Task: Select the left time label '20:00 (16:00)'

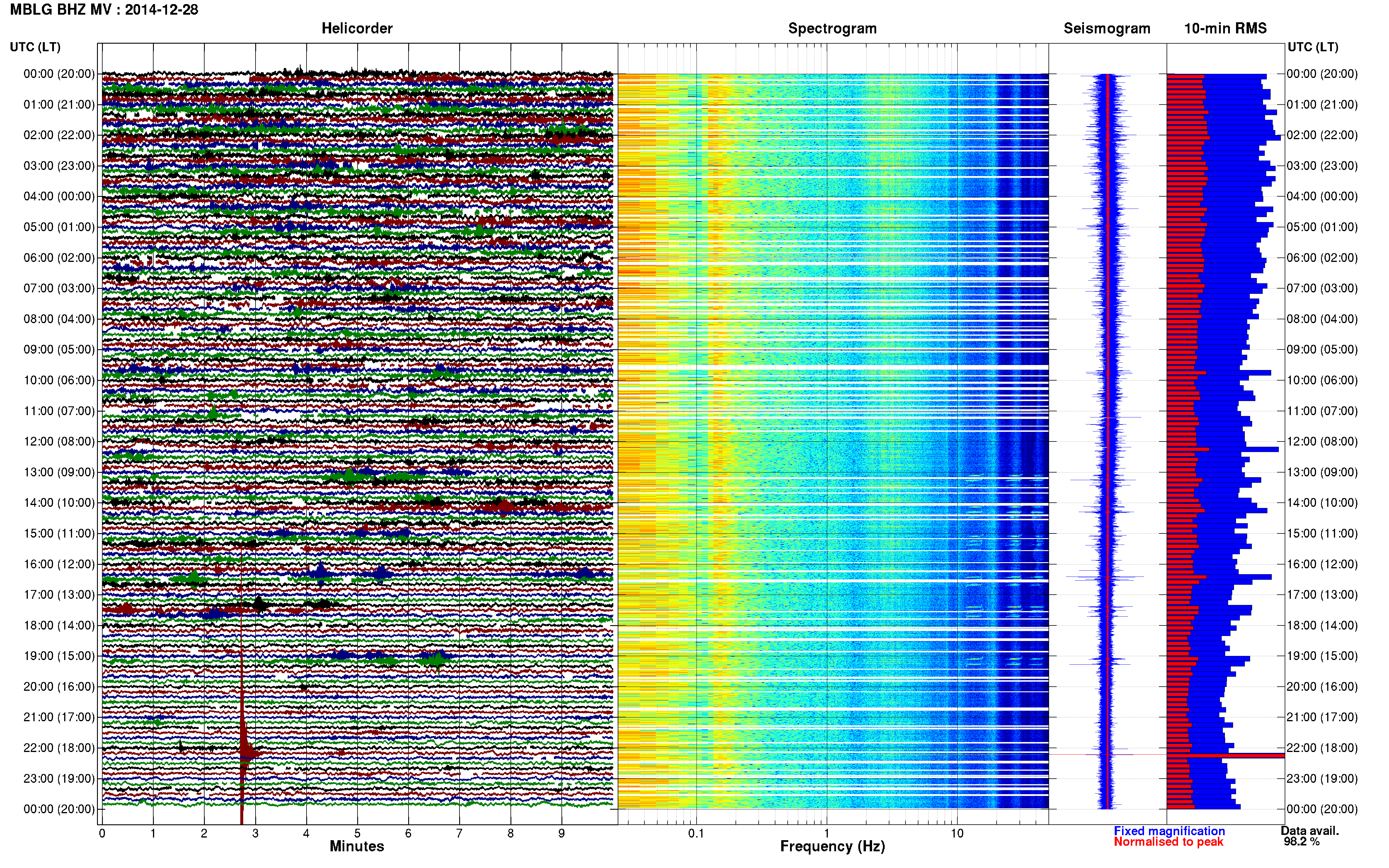Action: click(x=59, y=687)
